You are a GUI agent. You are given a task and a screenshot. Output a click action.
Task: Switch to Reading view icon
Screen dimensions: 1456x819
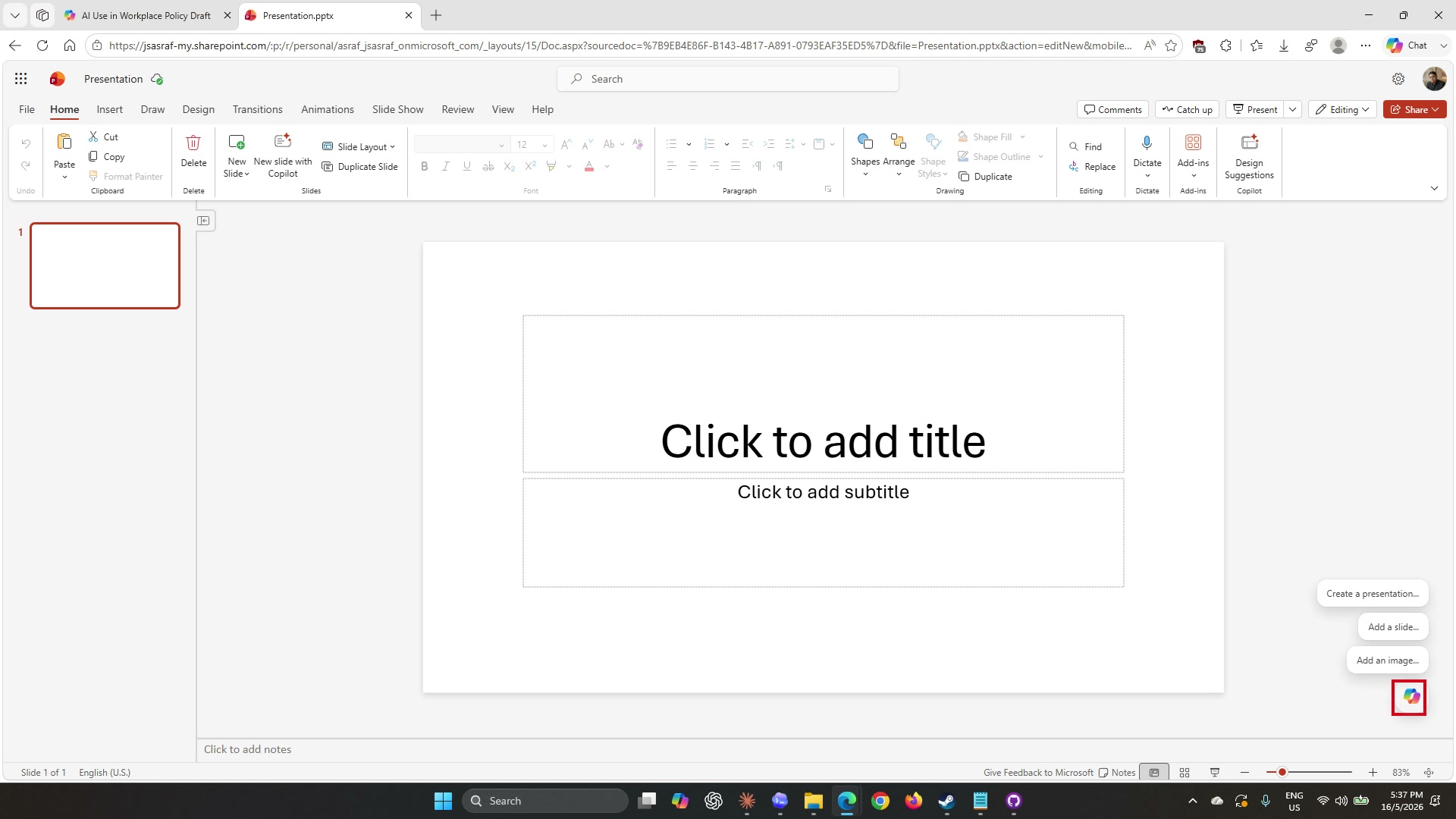(1215, 773)
